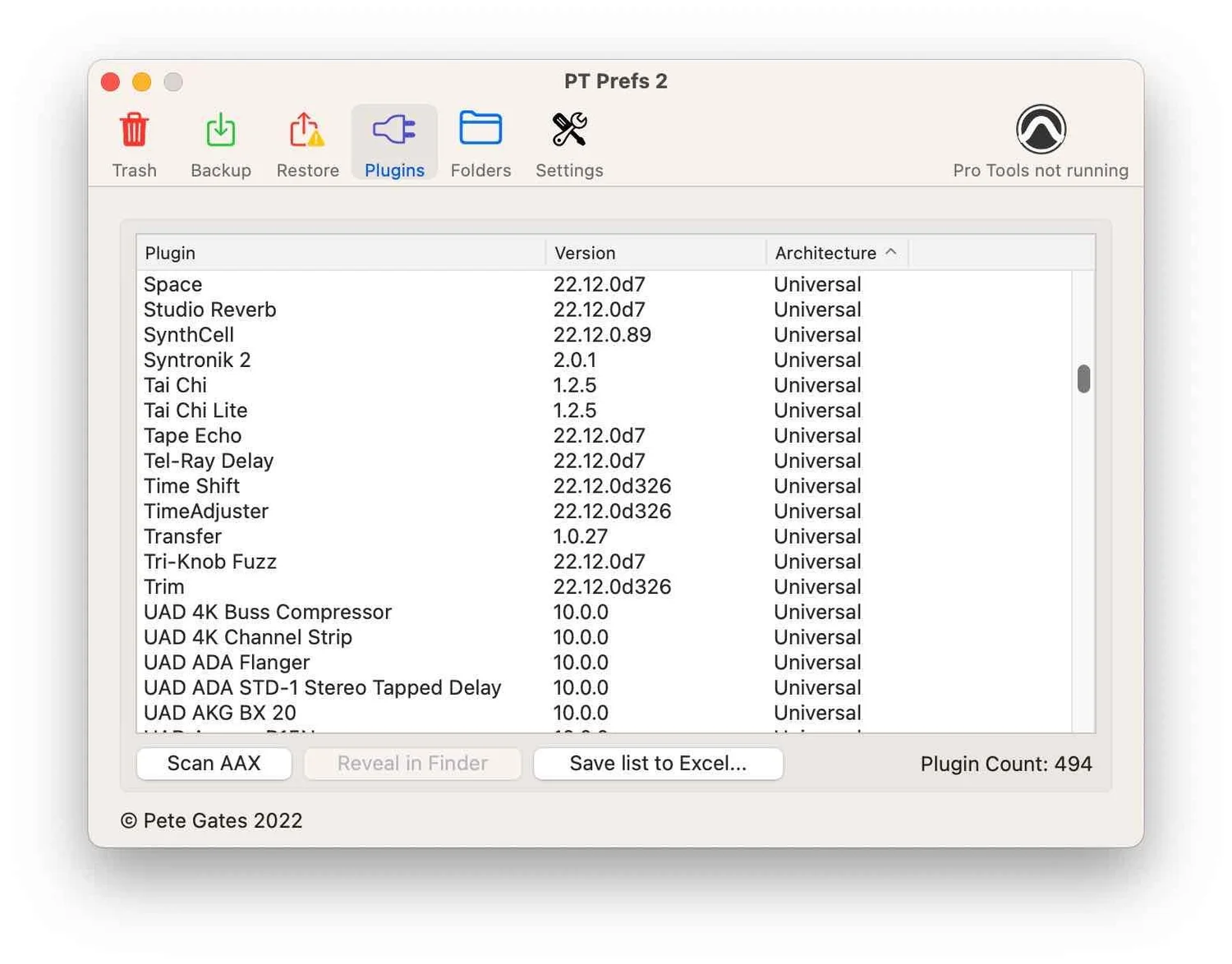This screenshot has width=1232, height=964.
Task: Sort the list by Version column
Action: click(x=585, y=253)
